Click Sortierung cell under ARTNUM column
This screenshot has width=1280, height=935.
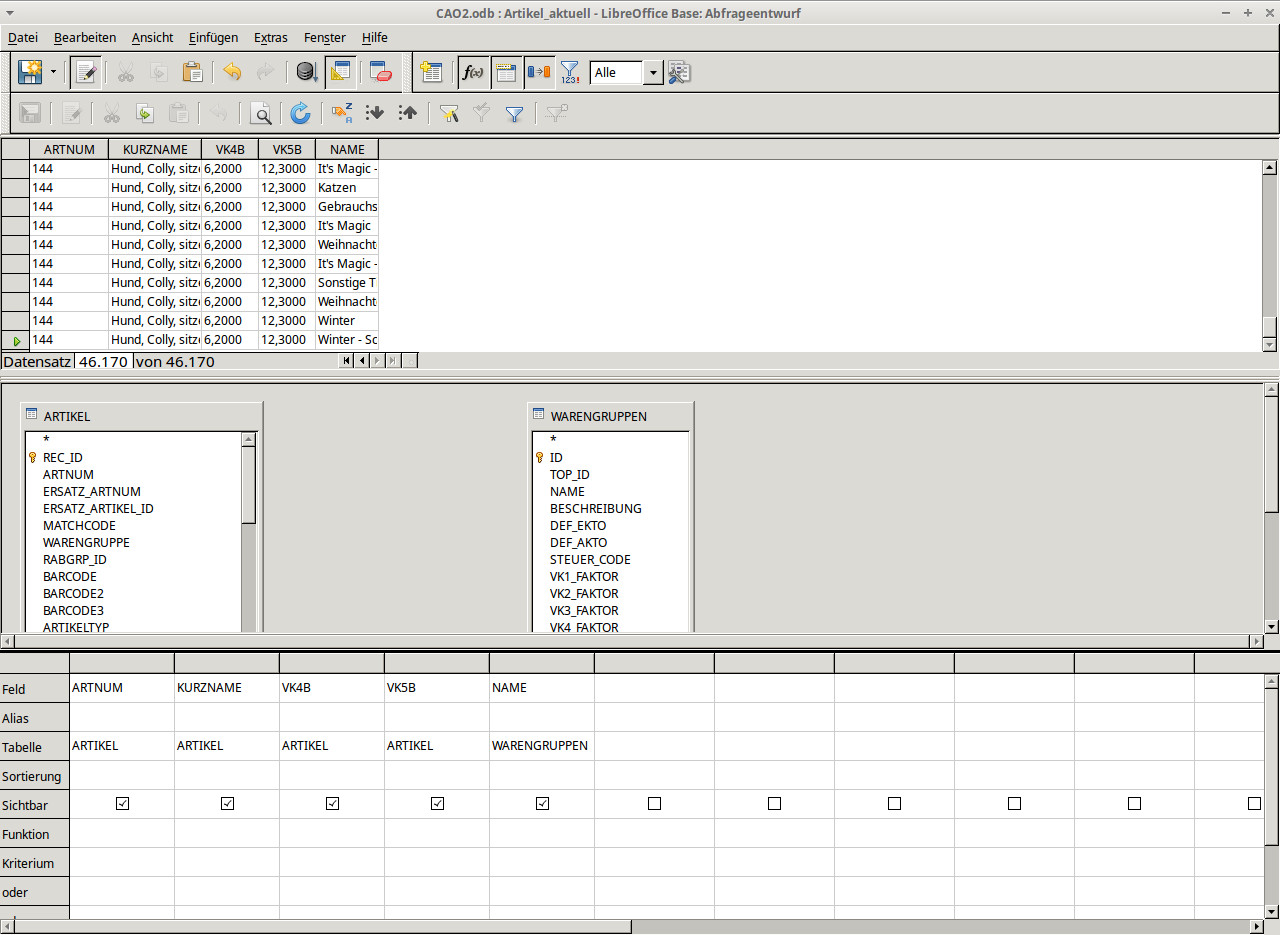coord(122,775)
